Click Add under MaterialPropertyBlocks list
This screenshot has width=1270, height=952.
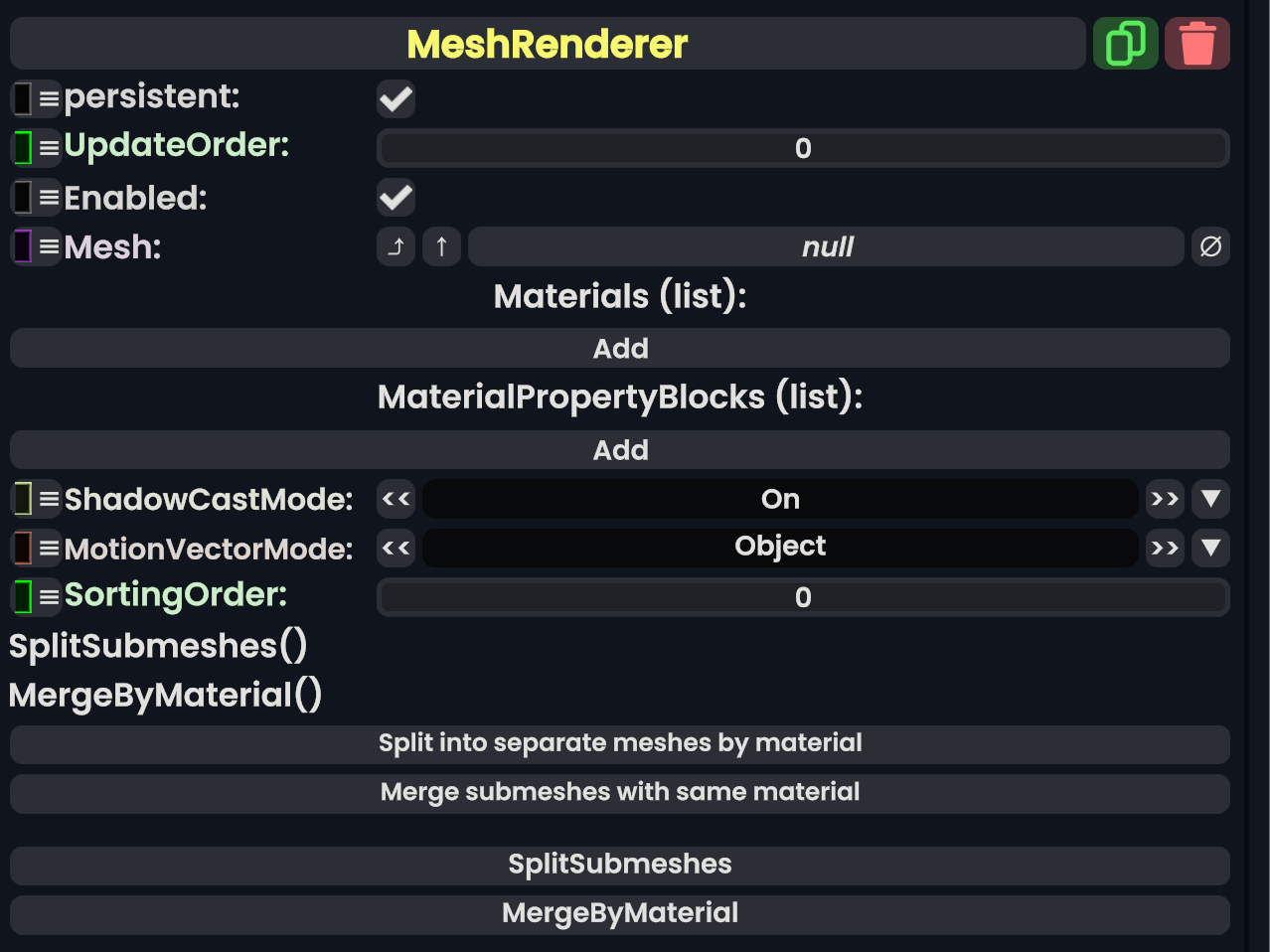tap(620, 450)
